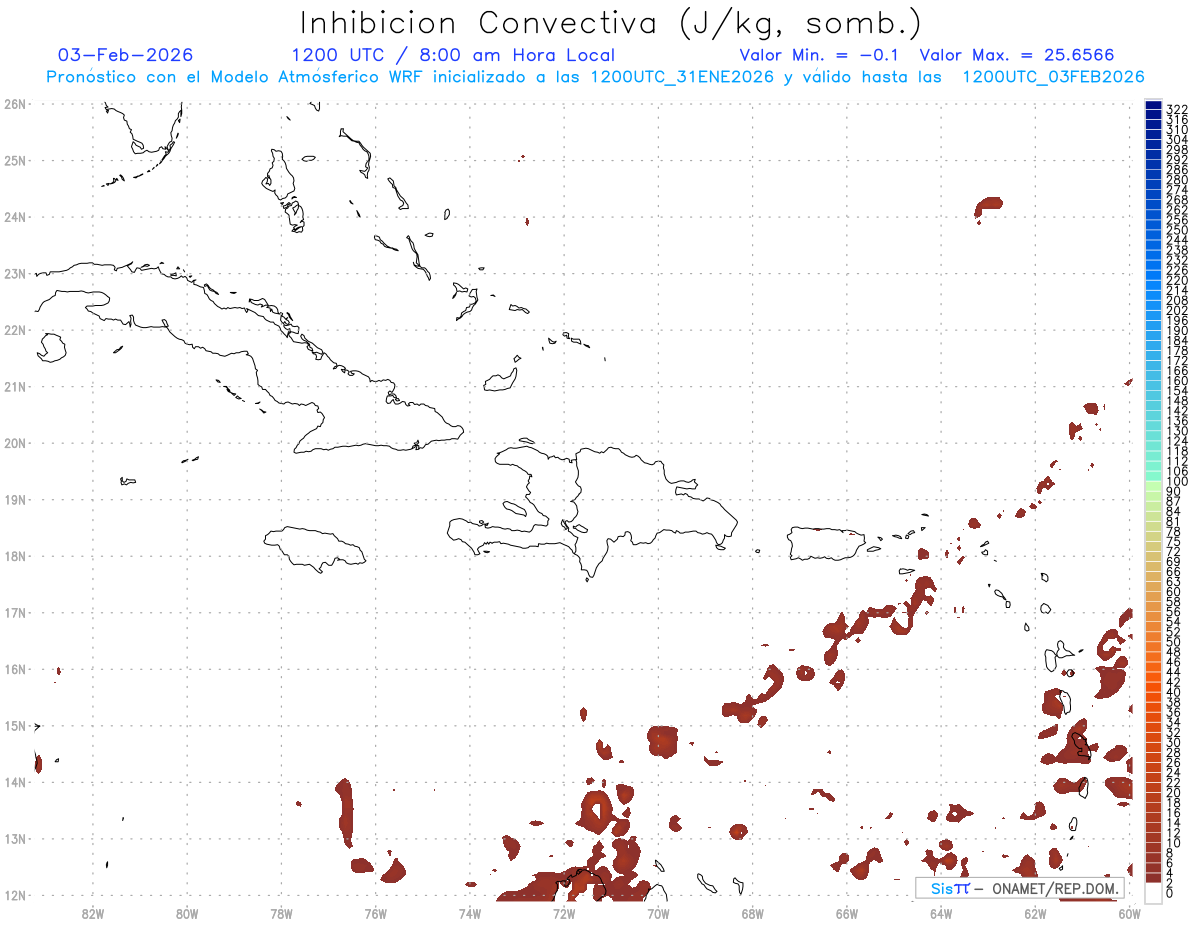Viewport: 1200px width, 927px height.
Task: Click the "78W" longitude label
Action: pos(281,912)
